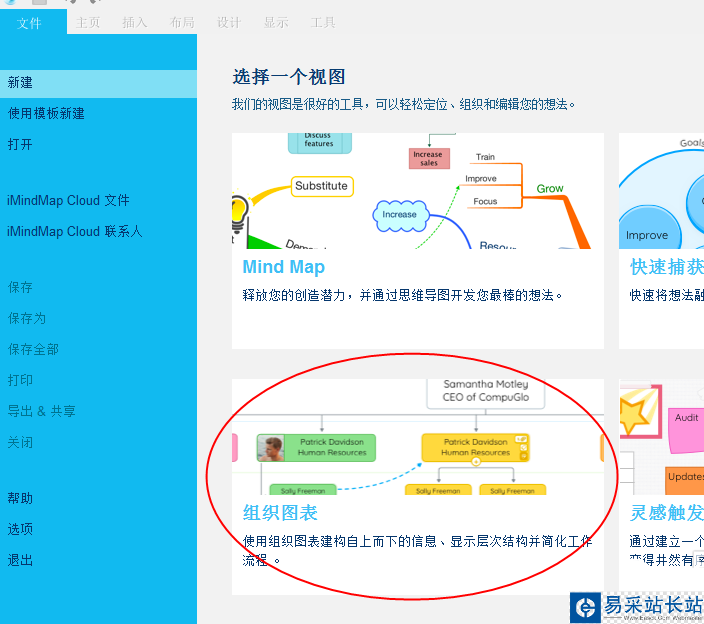The width and height of the screenshot is (704, 624).
Task: Select the Mind Map preview thumbnail
Action: [418, 191]
